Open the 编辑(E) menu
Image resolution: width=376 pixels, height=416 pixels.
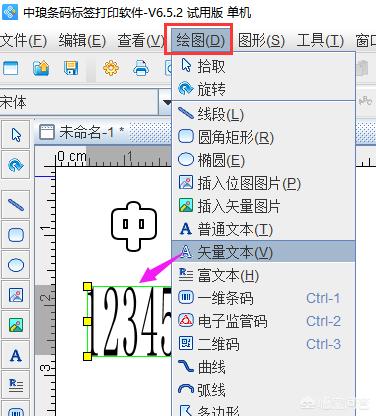pos(82,41)
